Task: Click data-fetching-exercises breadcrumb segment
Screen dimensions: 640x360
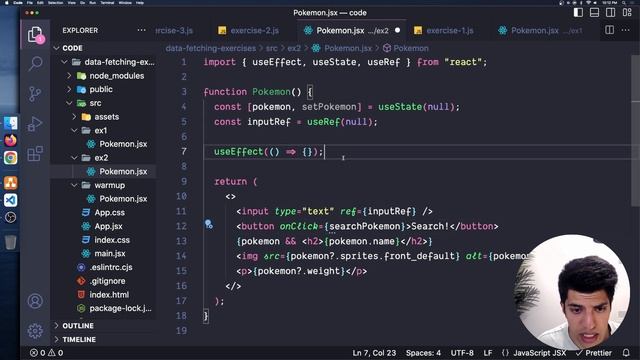Action: coord(211,48)
